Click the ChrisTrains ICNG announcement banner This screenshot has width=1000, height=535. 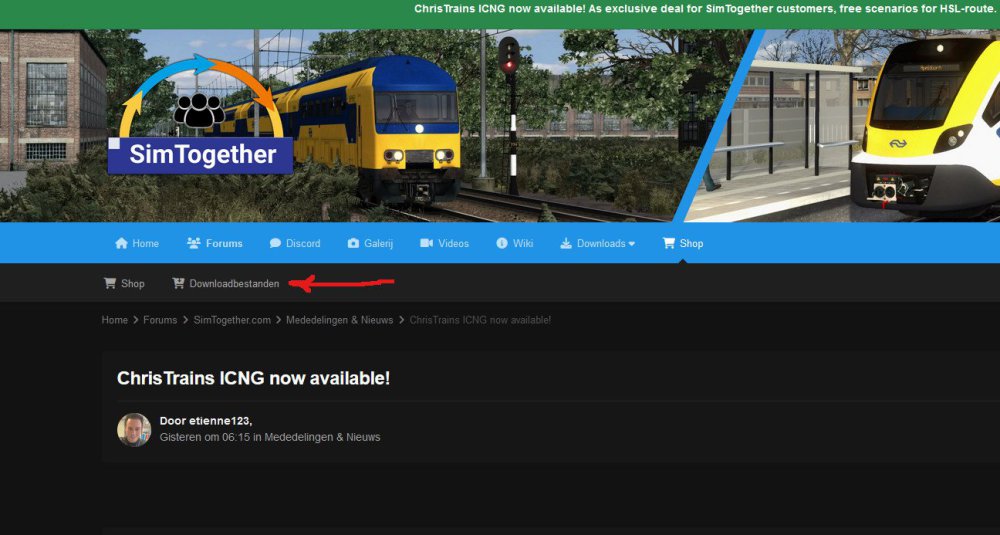click(x=705, y=9)
